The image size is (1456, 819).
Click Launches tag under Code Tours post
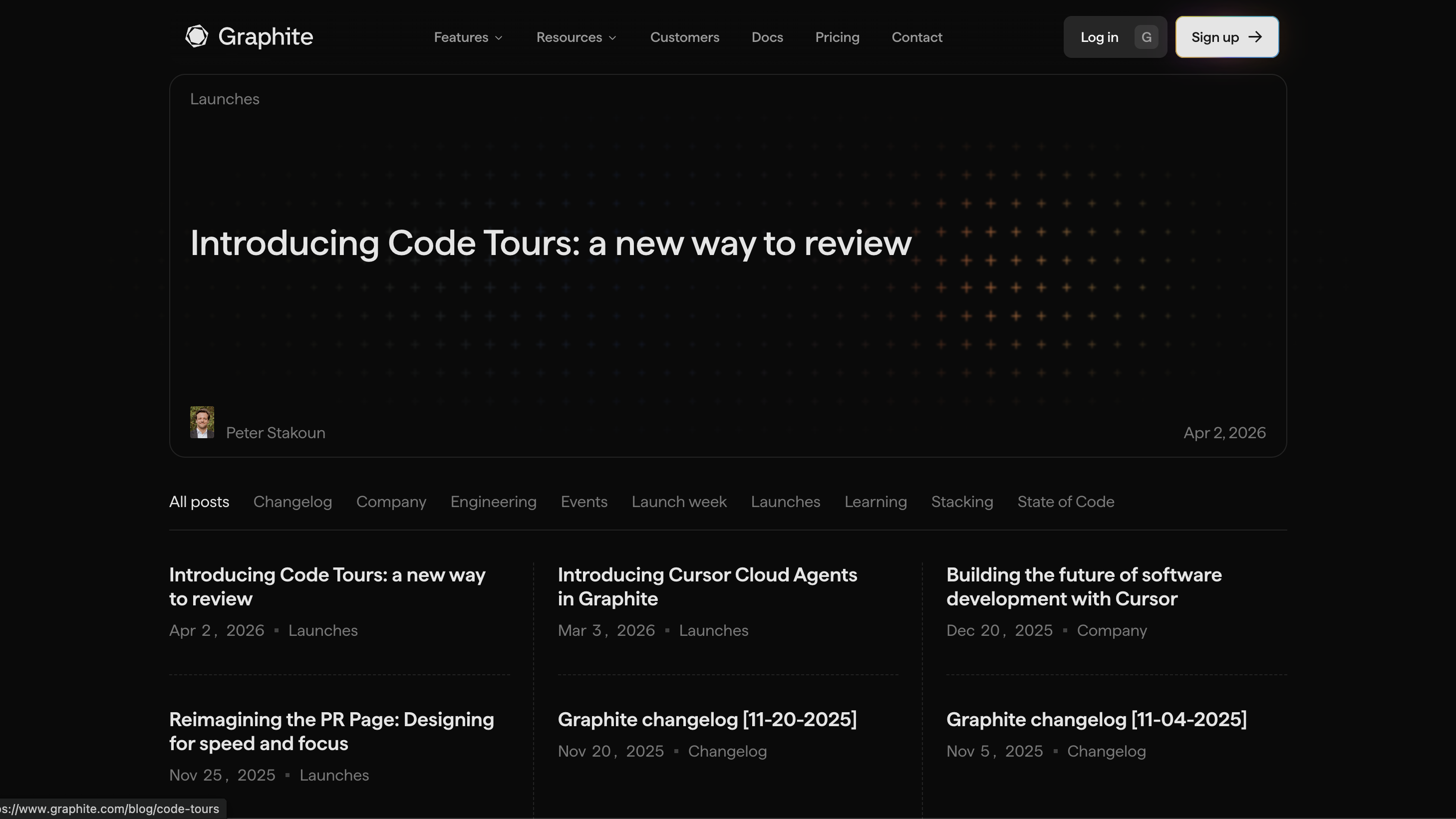coord(323,631)
